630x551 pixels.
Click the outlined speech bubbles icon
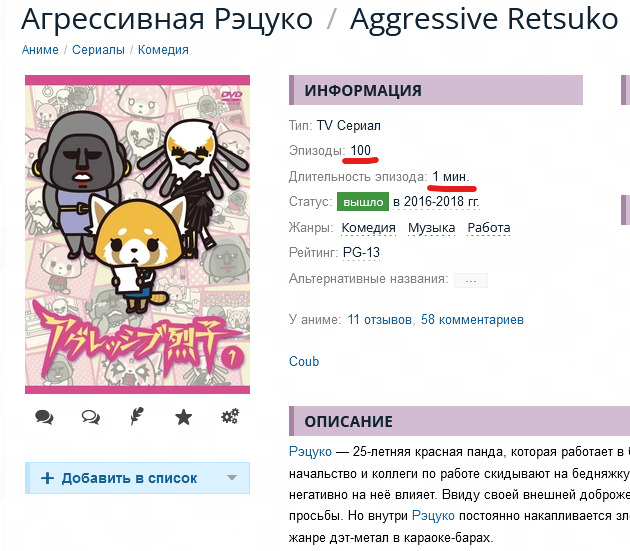pyautogui.click(x=91, y=417)
